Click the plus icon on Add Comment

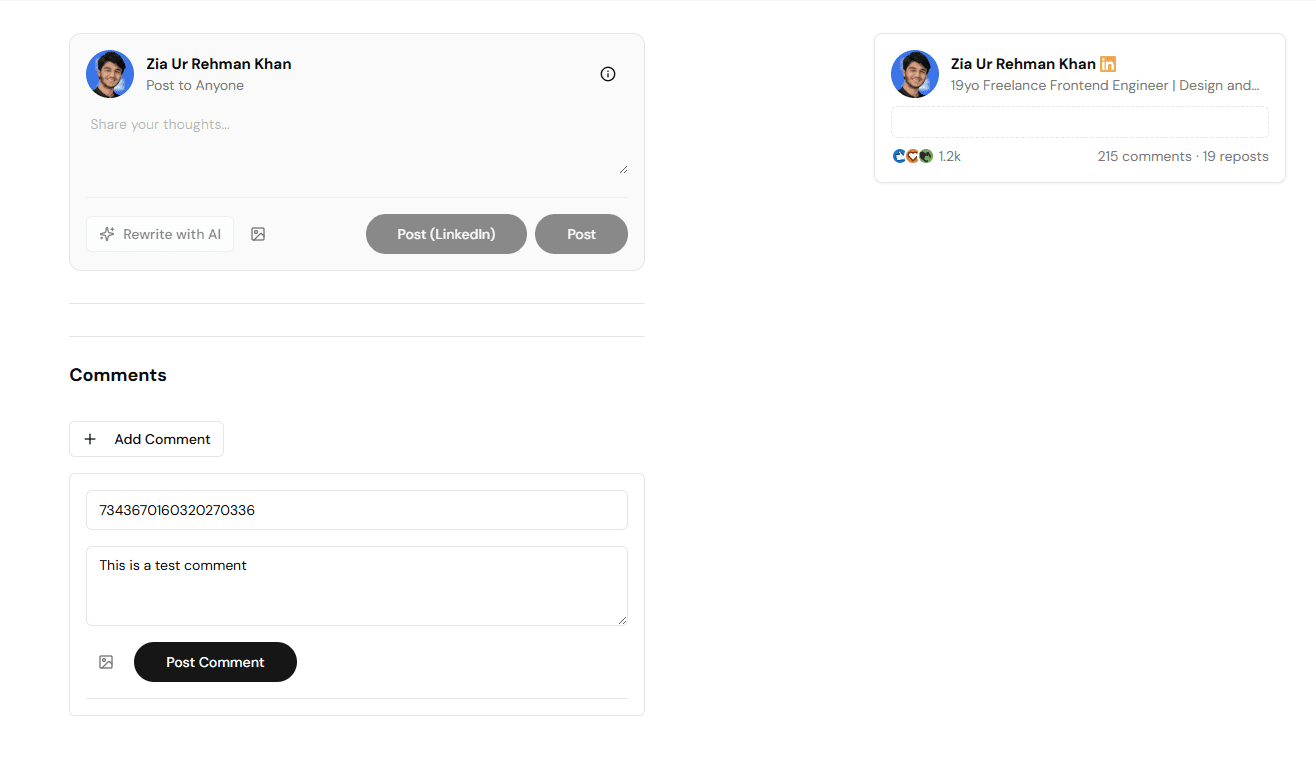[x=90, y=438]
